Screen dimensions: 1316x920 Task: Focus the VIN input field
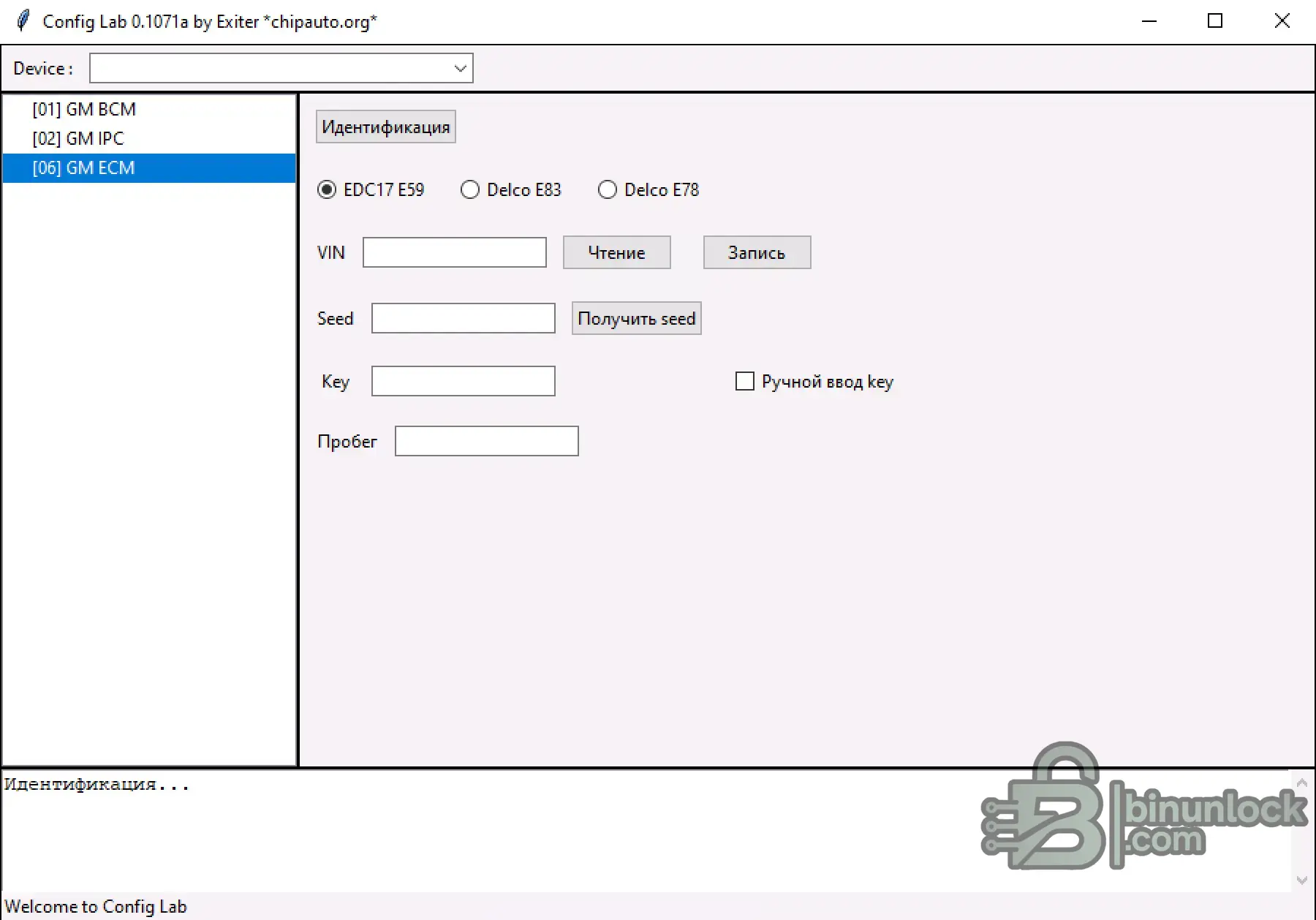coord(455,252)
